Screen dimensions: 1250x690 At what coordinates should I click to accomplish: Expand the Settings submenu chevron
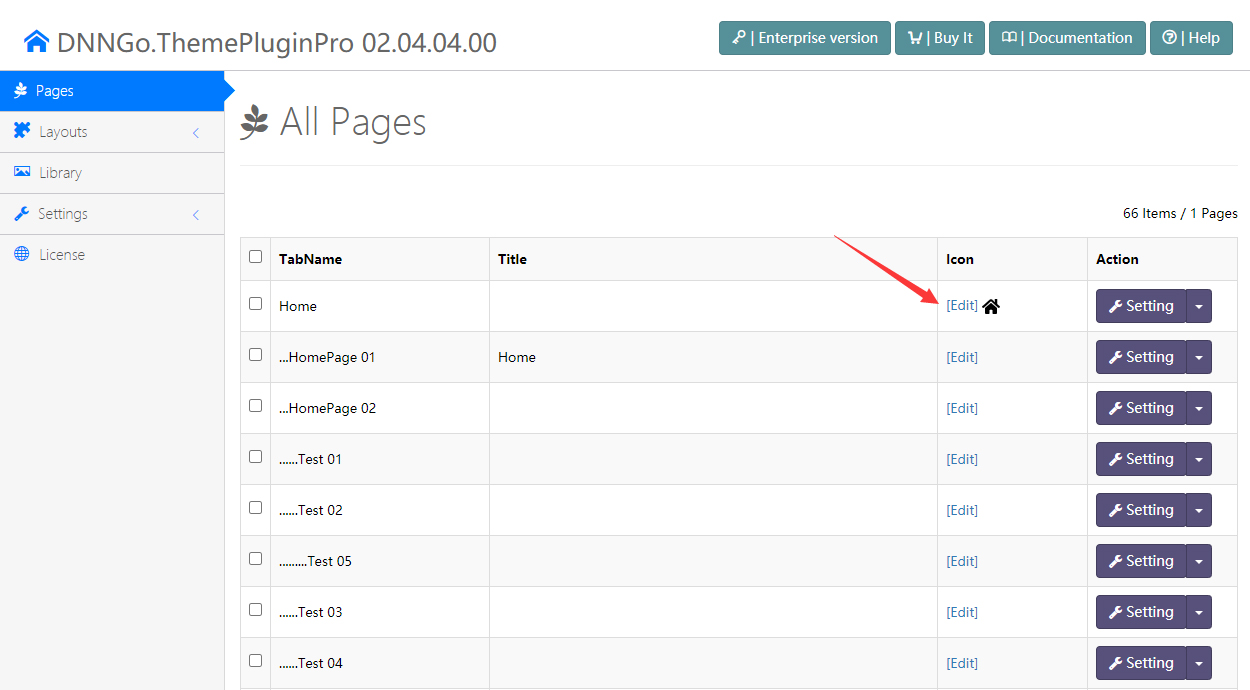point(196,214)
